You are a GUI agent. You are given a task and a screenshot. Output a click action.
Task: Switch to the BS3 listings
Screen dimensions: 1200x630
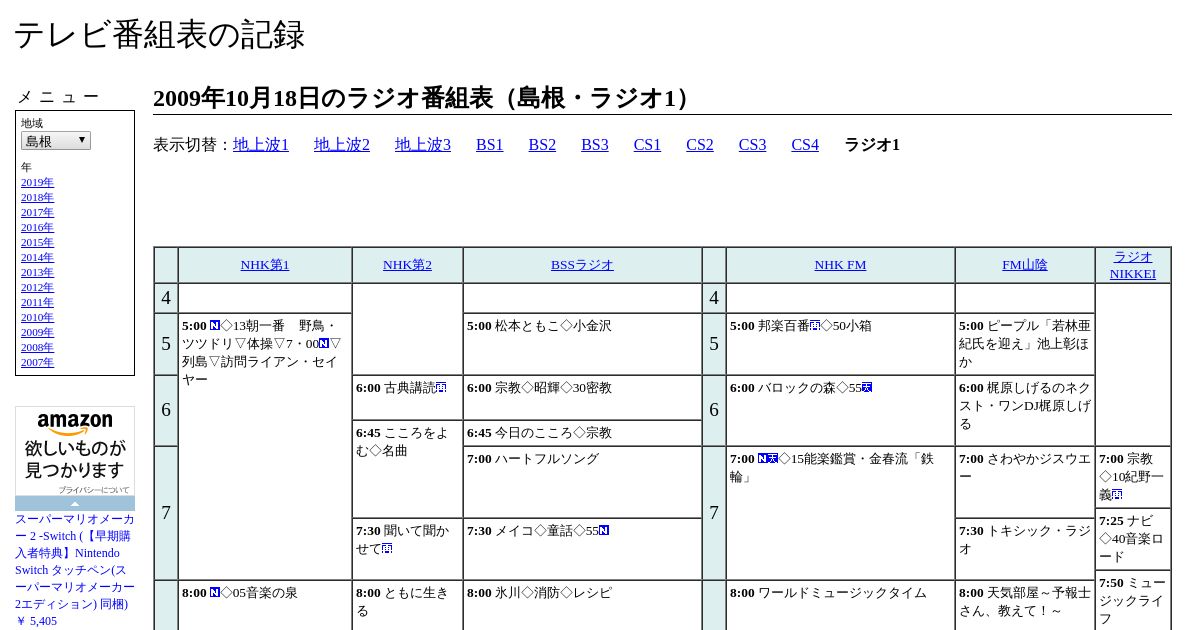tap(595, 145)
